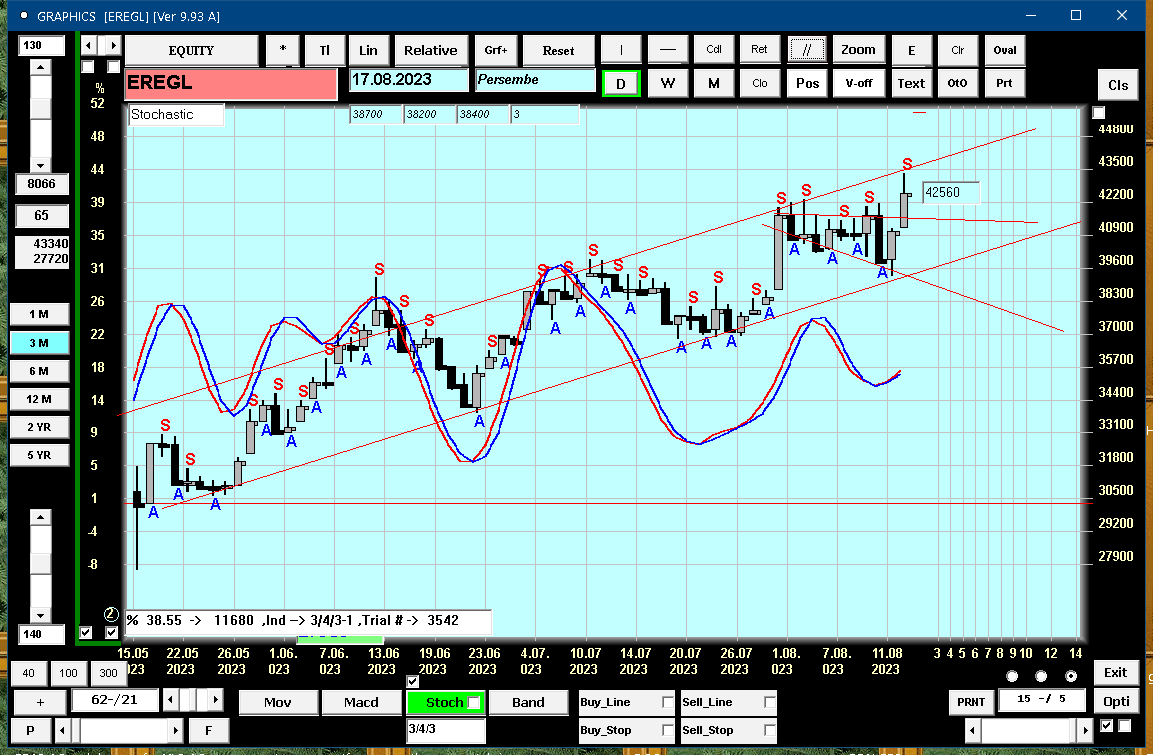Toggle the Stoch indicator checkbox
The image size is (1153, 755).
click(x=474, y=702)
